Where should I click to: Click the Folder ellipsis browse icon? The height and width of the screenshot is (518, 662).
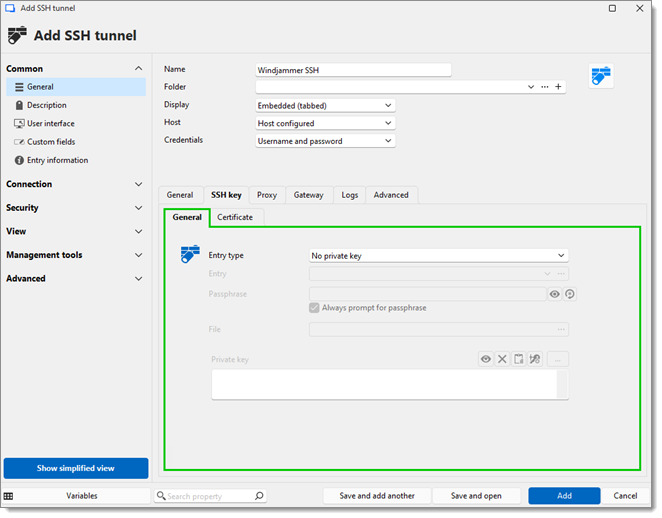[x=545, y=87]
